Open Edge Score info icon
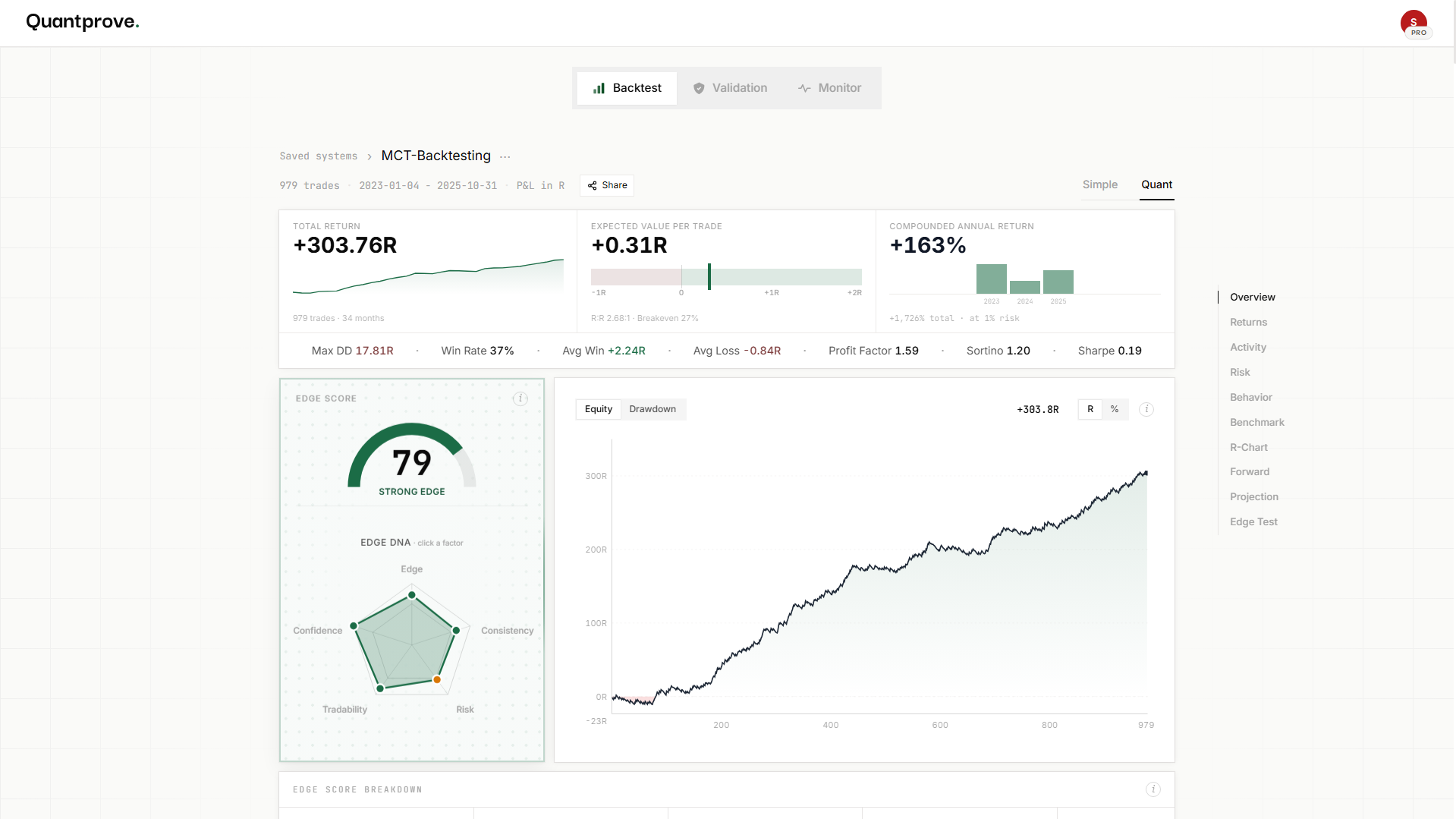Image resolution: width=1456 pixels, height=819 pixels. [x=520, y=398]
